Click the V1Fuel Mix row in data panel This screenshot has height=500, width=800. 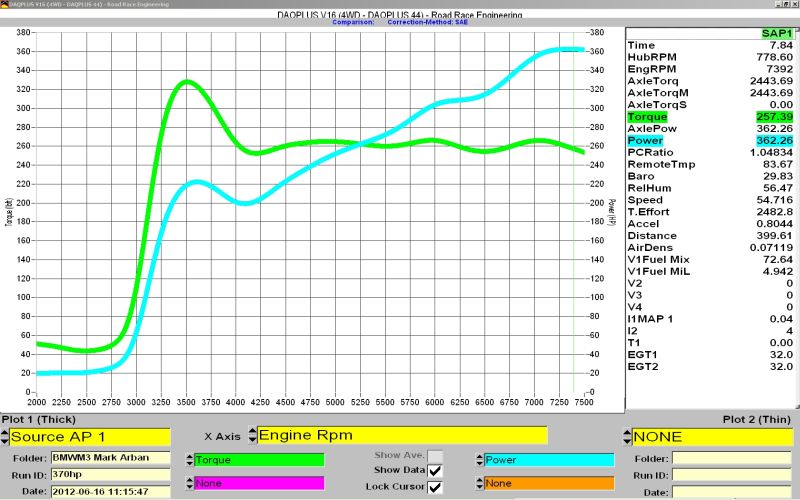(x=712, y=259)
